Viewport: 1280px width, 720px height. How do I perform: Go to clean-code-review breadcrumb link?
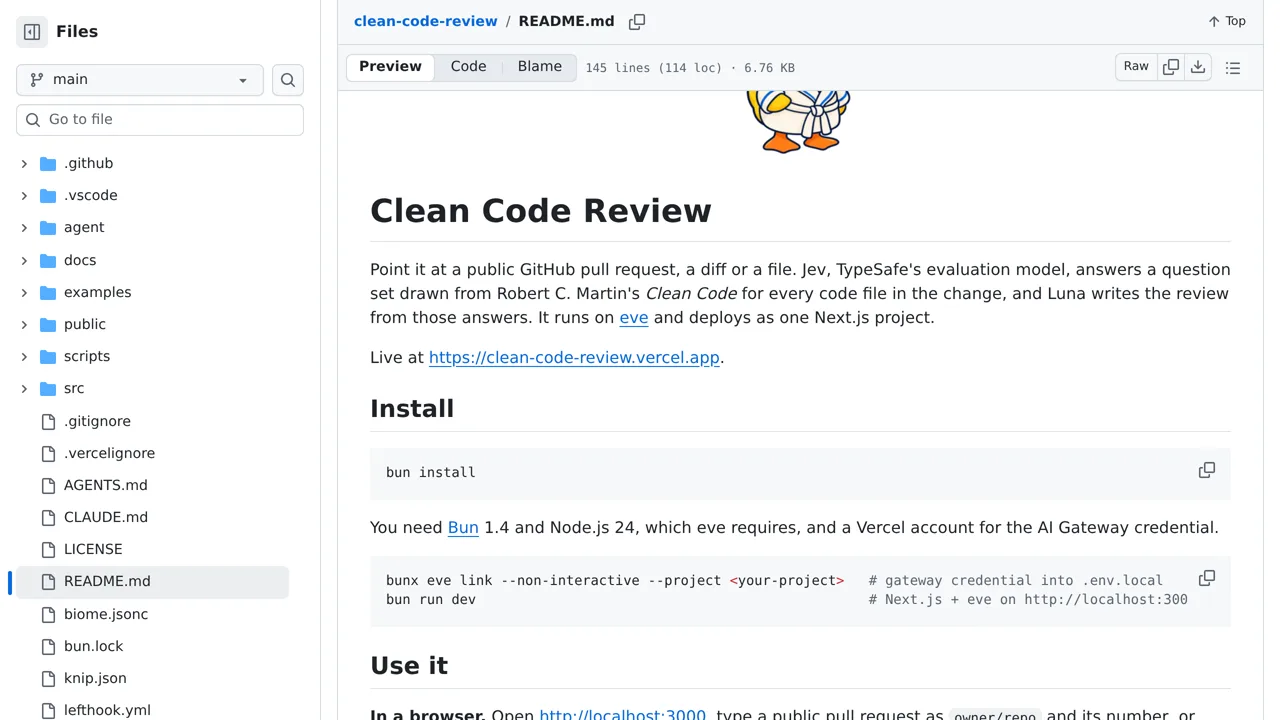click(425, 21)
